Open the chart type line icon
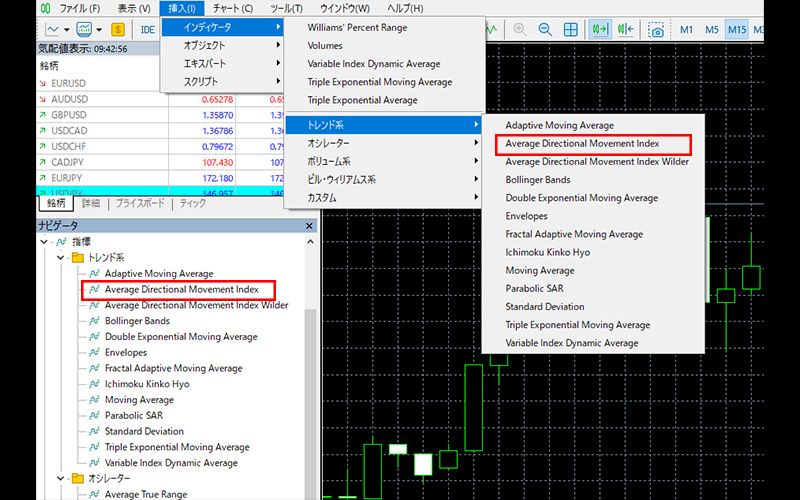This screenshot has height=500, width=800. coord(53,30)
